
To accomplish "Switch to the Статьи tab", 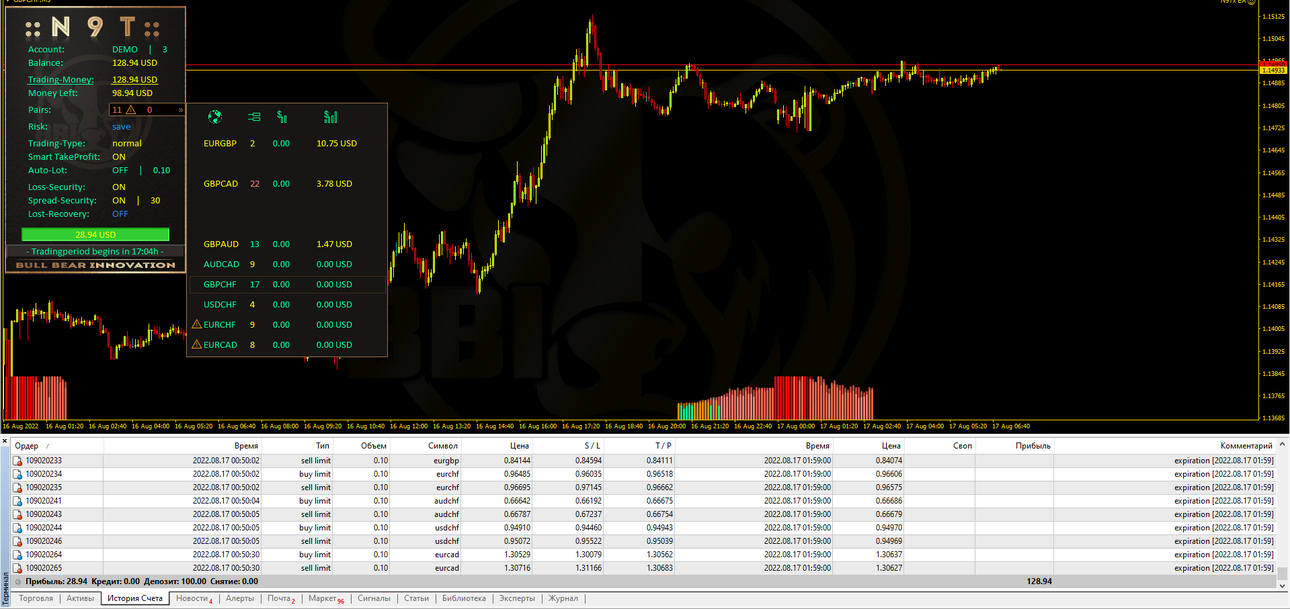I will point(416,598).
